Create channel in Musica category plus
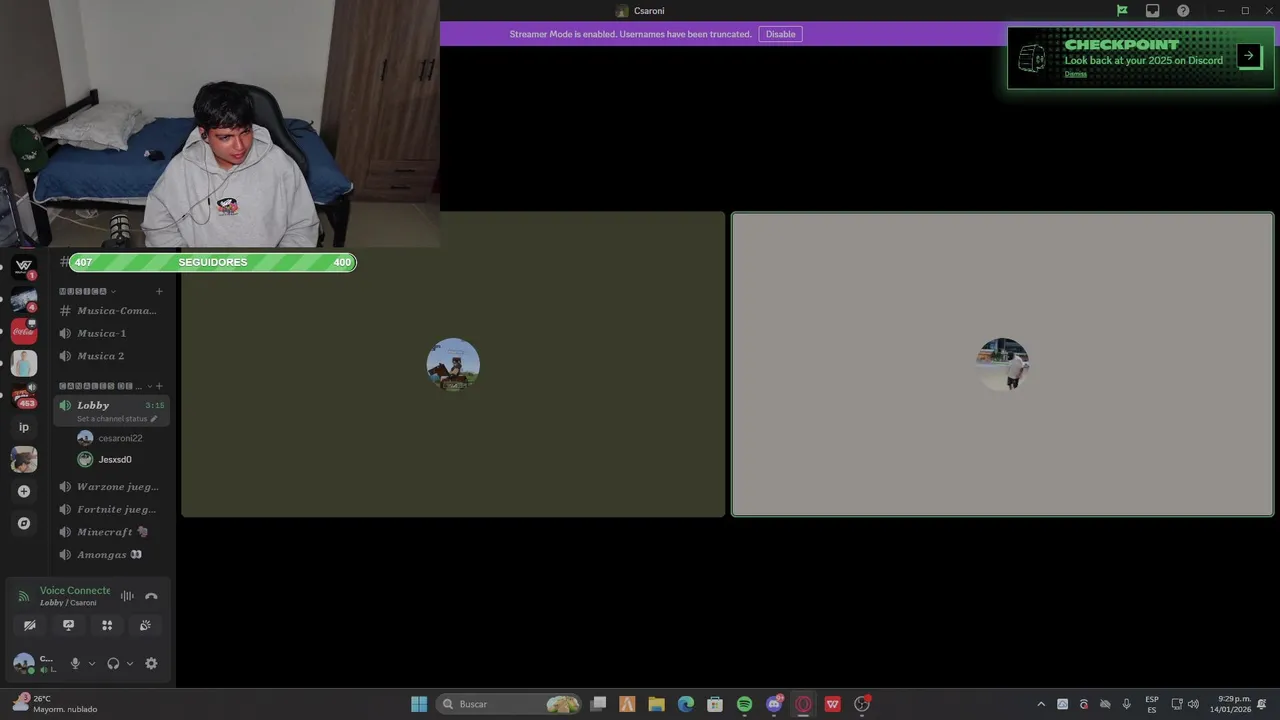Screen dimensions: 1280x720 tap(159, 291)
